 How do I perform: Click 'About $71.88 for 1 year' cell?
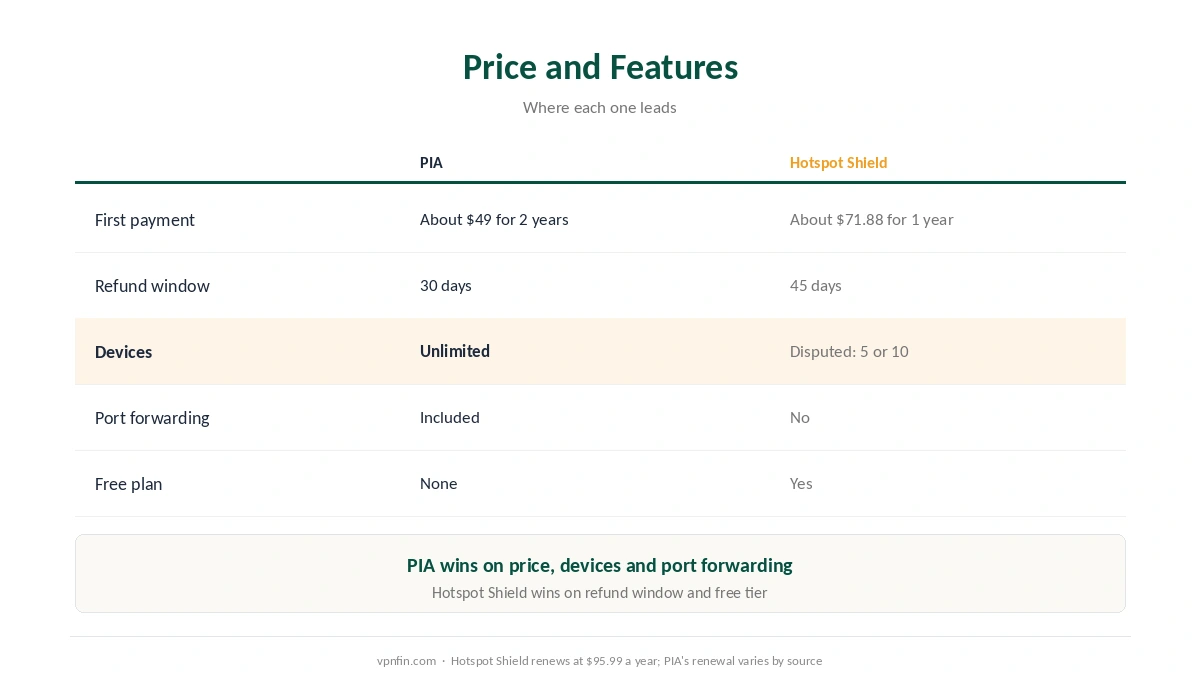(871, 219)
